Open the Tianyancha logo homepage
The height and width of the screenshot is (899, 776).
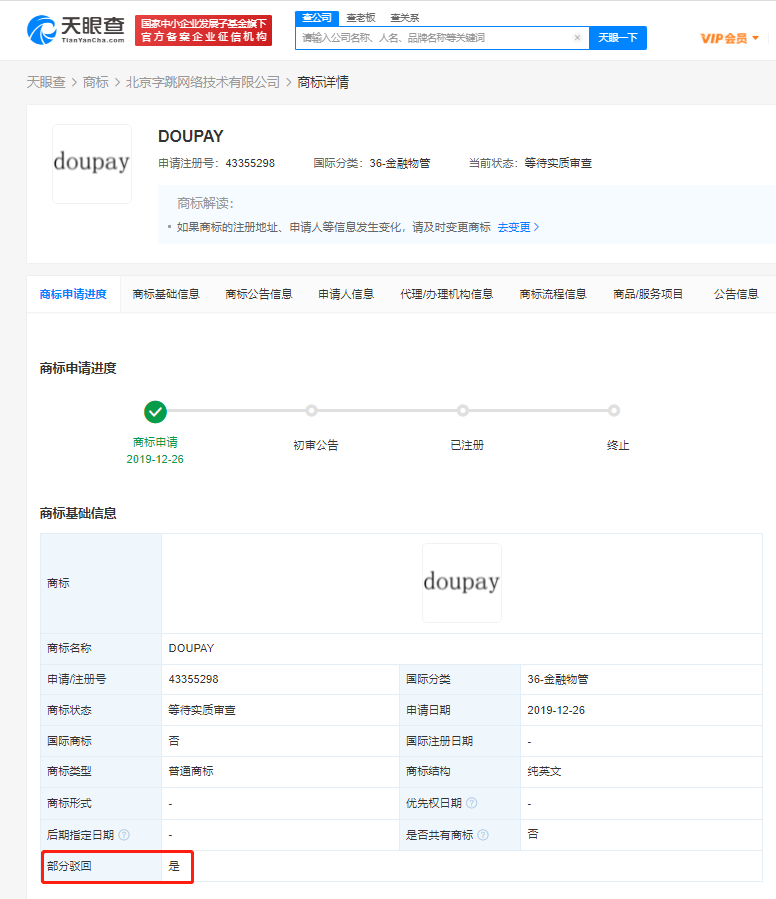click(76, 30)
